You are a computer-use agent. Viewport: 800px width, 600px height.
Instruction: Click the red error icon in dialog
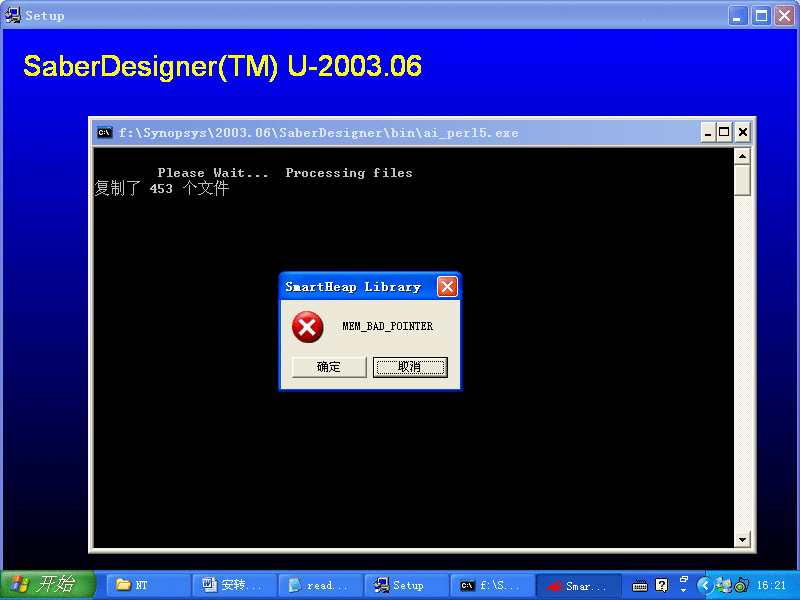pos(307,327)
